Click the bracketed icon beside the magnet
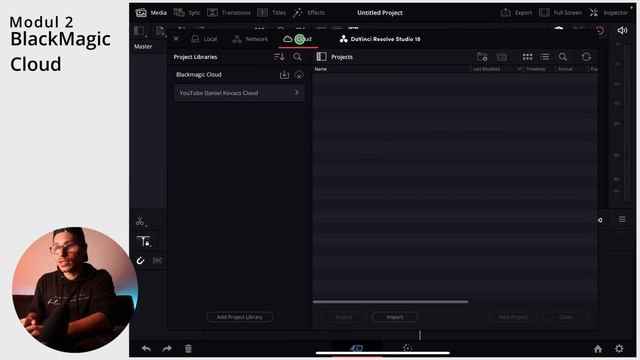The height and width of the screenshot is (360, 640). (157, 260)
